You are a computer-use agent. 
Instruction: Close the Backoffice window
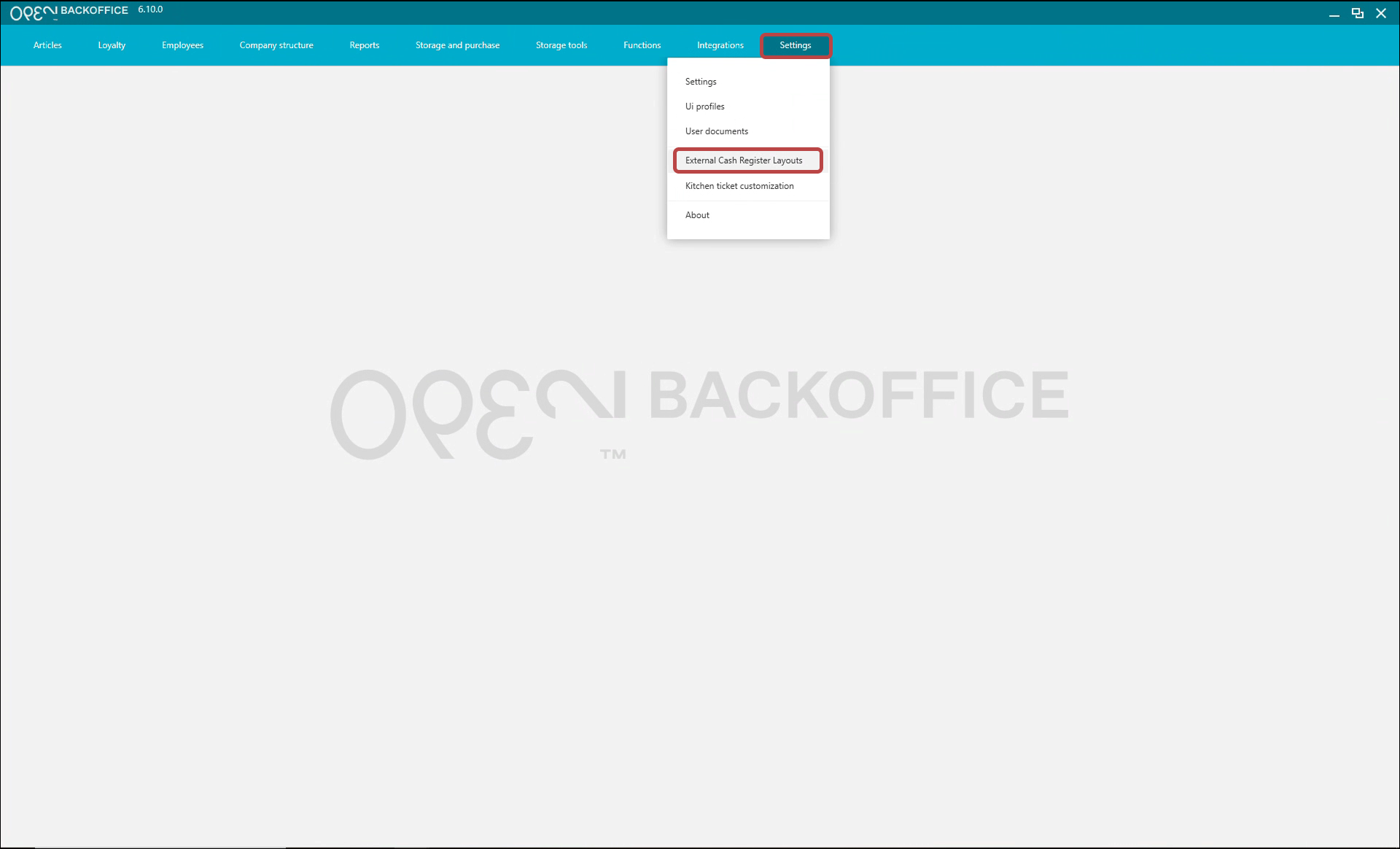(1381, 13)
